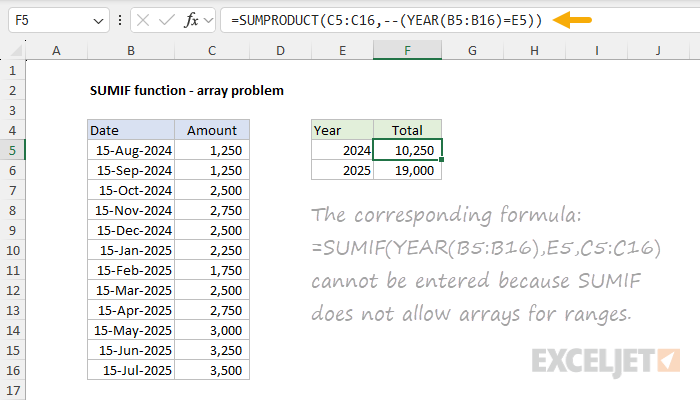This screenshot has height=400, width=700.
Task: Click amount 1,250 in the Aug-2024 row
Action: [x=212, y=150]
